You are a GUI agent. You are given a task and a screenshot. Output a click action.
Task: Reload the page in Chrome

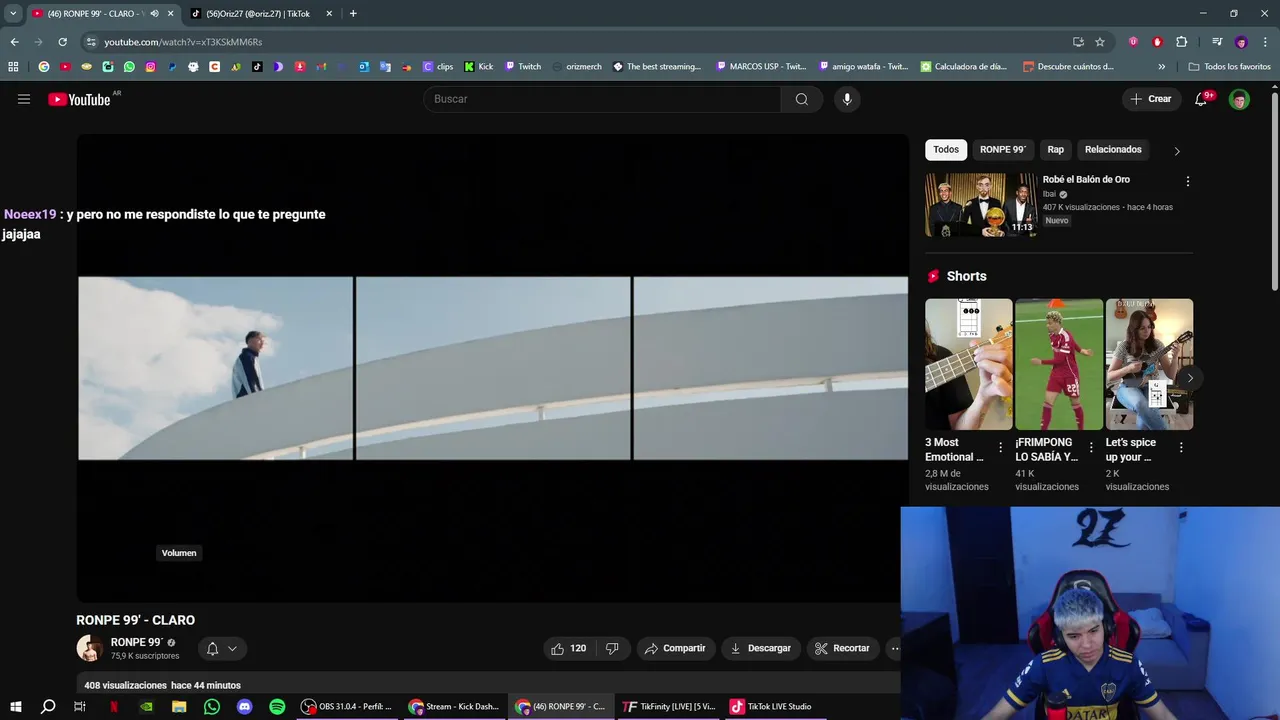click(x=62, y=42)
